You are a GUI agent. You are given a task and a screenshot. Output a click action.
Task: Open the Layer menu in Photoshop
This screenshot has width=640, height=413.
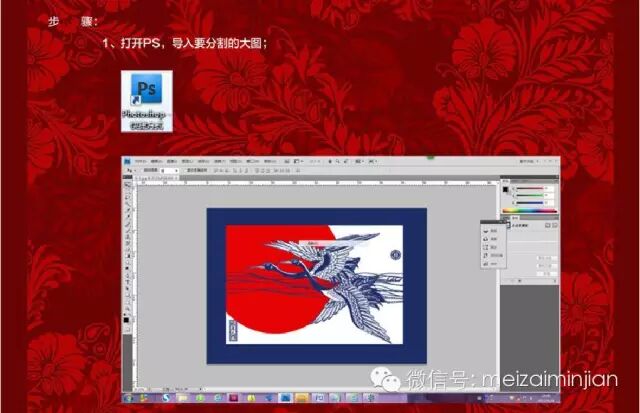(187, 161)
